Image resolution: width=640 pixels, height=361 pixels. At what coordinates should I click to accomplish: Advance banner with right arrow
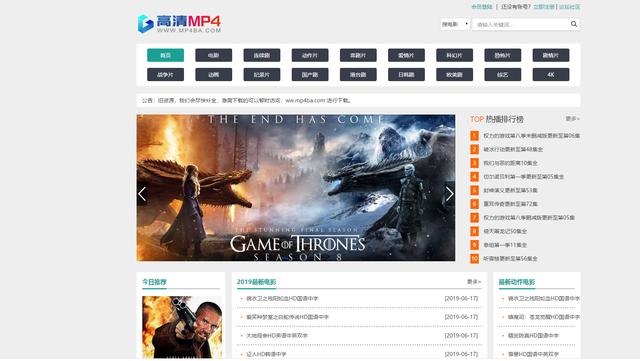tap(449, 194)
